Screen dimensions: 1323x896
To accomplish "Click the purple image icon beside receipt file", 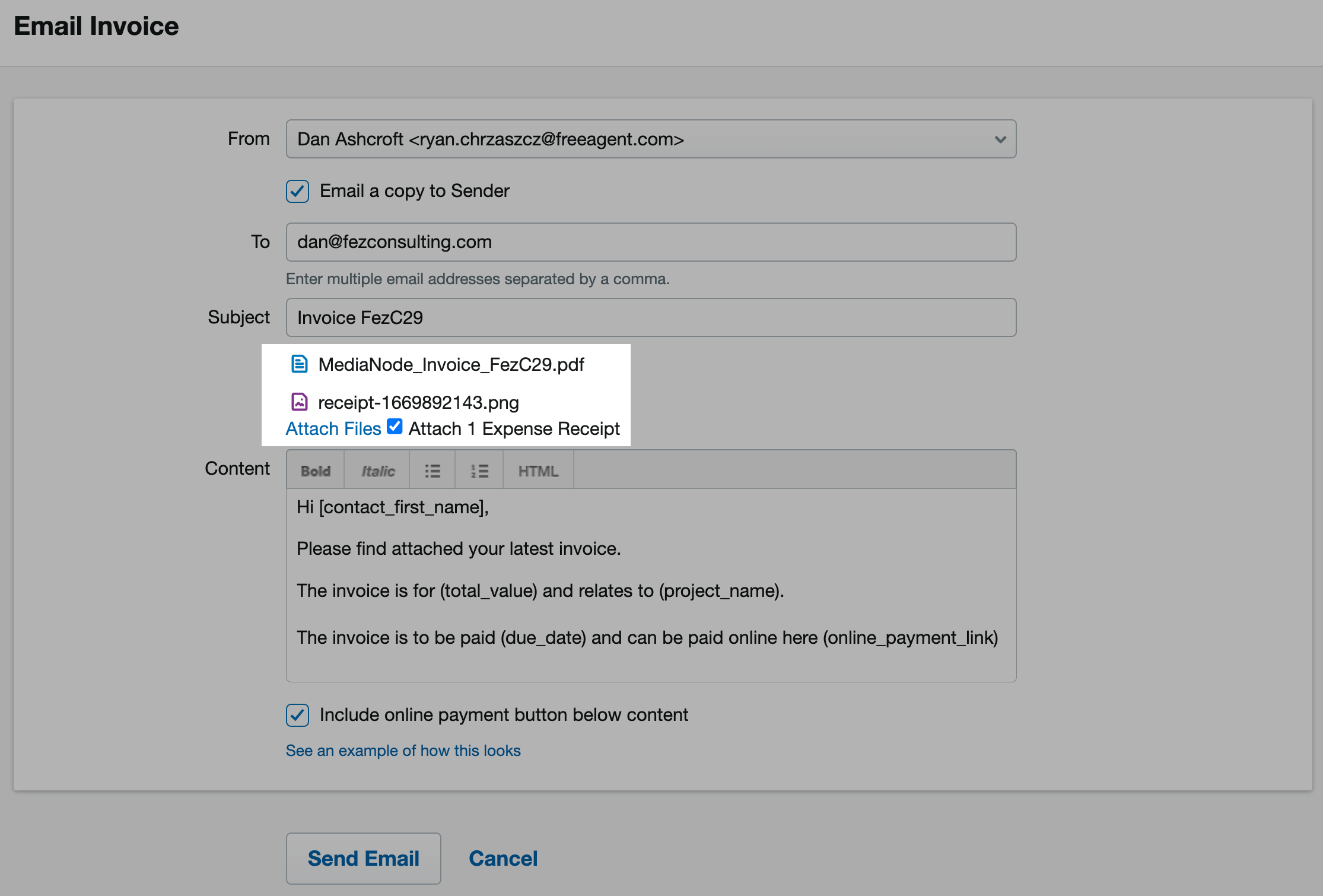I will tap(300, 402).
